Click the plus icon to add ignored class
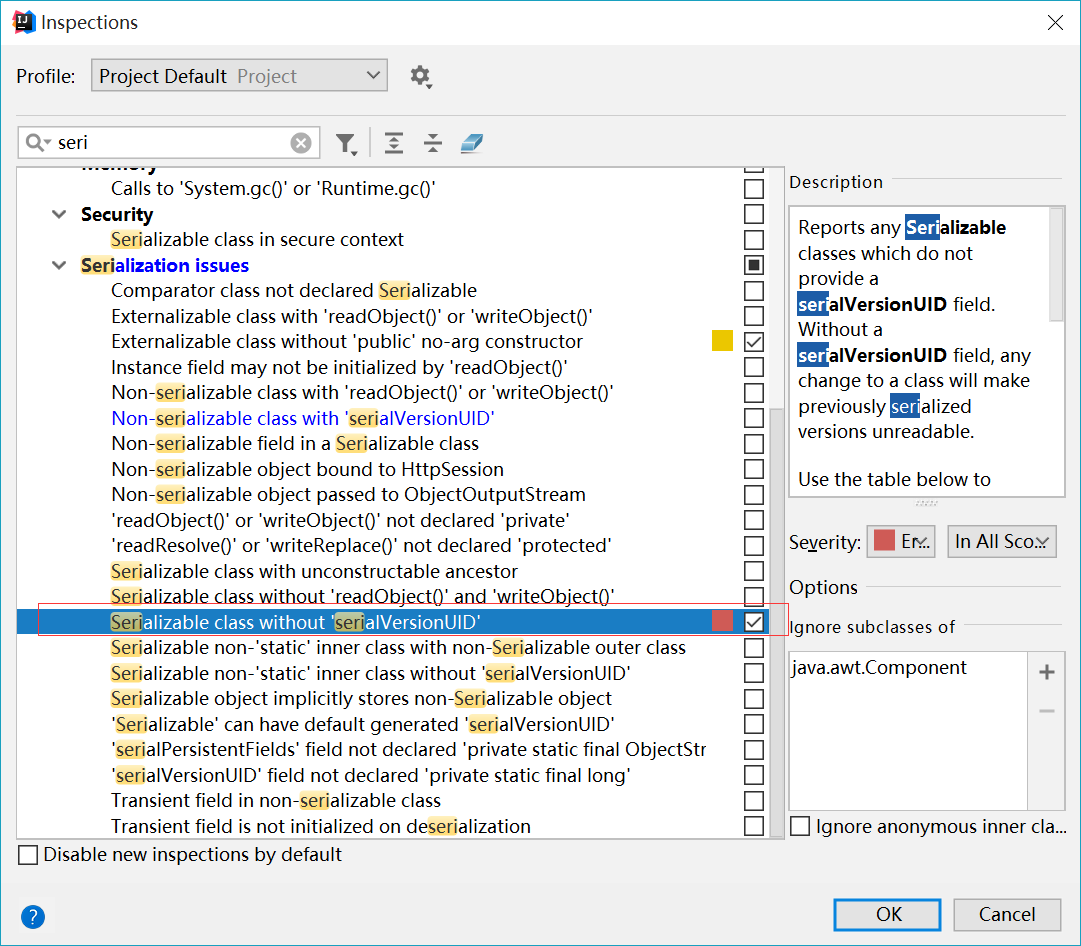Viewport: 1081px width, 946px height. [x=1047, y=672]
